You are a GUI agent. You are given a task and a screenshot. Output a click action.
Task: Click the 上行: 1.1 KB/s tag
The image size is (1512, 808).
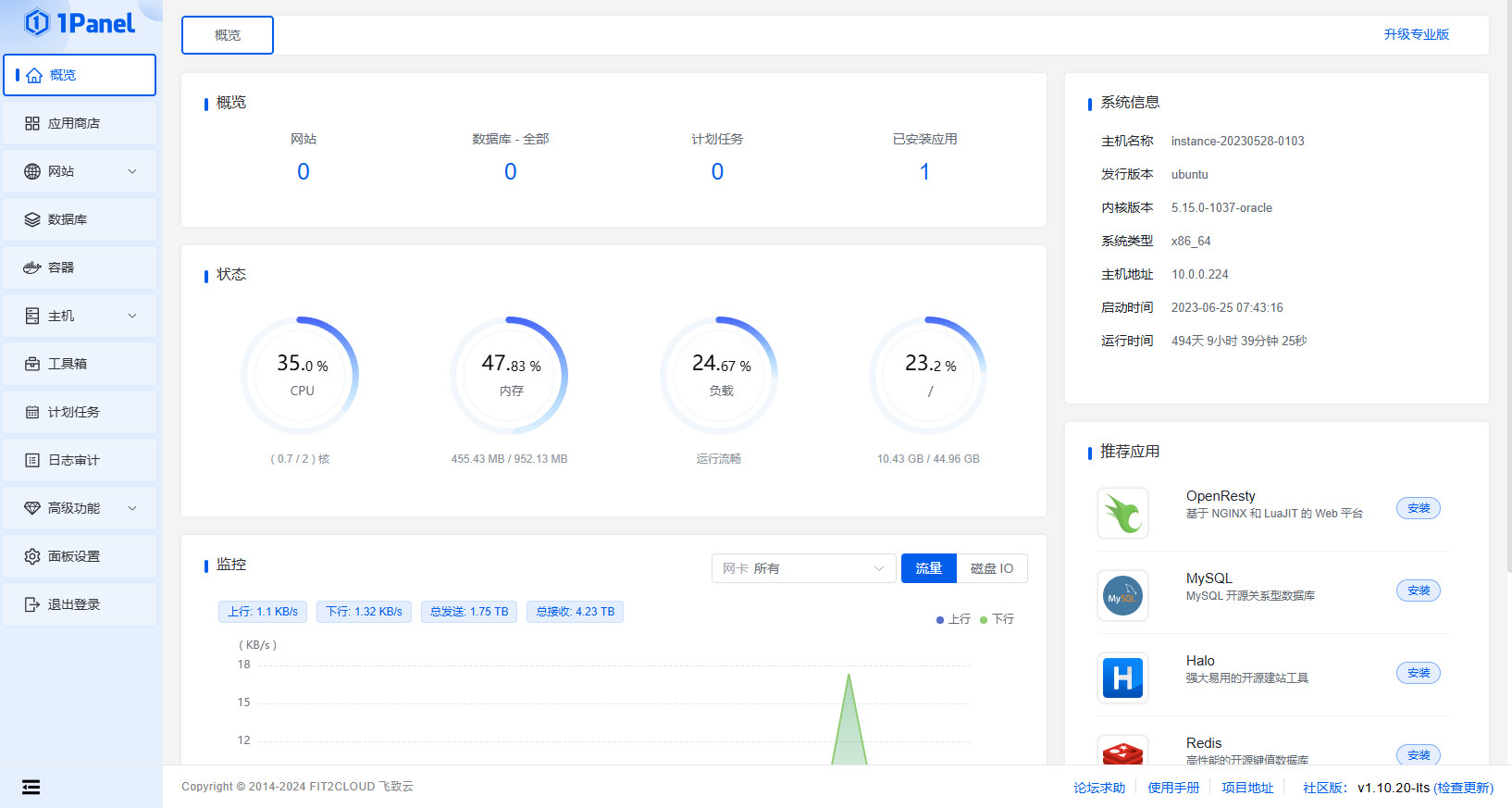[263, 612]
